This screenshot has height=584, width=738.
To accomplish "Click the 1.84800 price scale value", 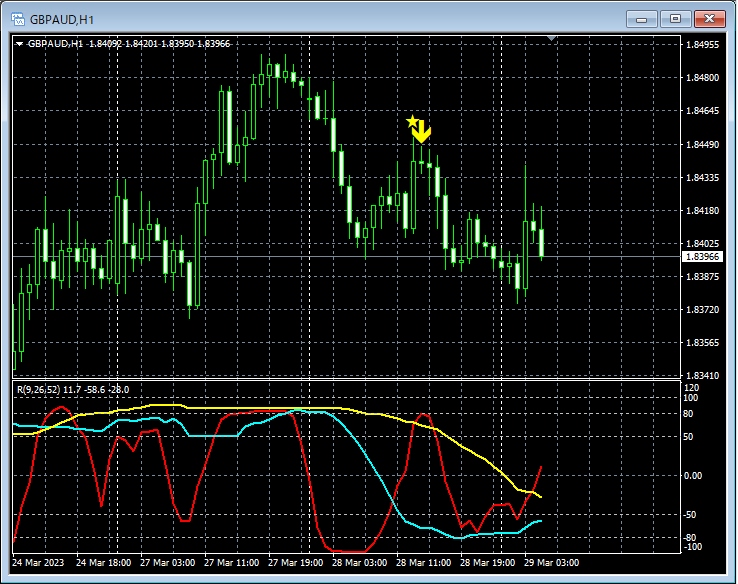I will 703,78.
